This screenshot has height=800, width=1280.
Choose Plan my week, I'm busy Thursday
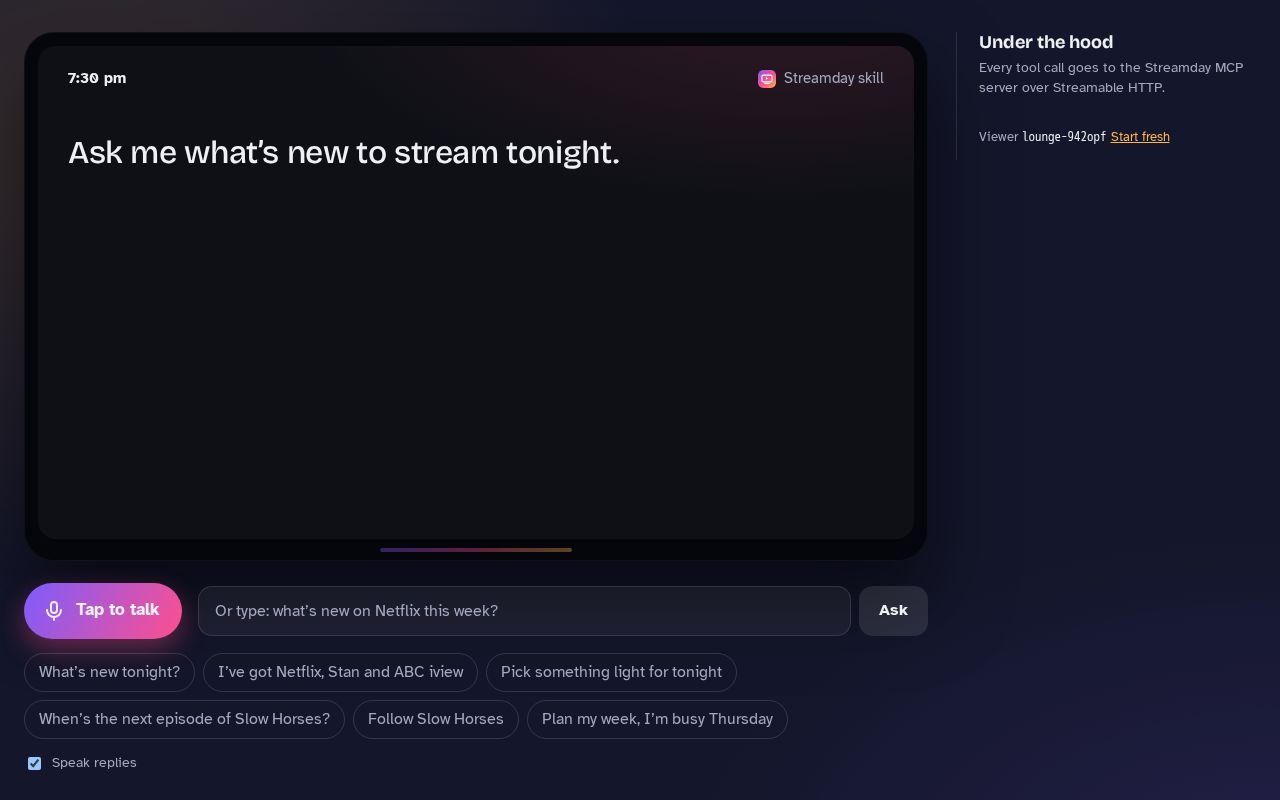coord(657,719)
